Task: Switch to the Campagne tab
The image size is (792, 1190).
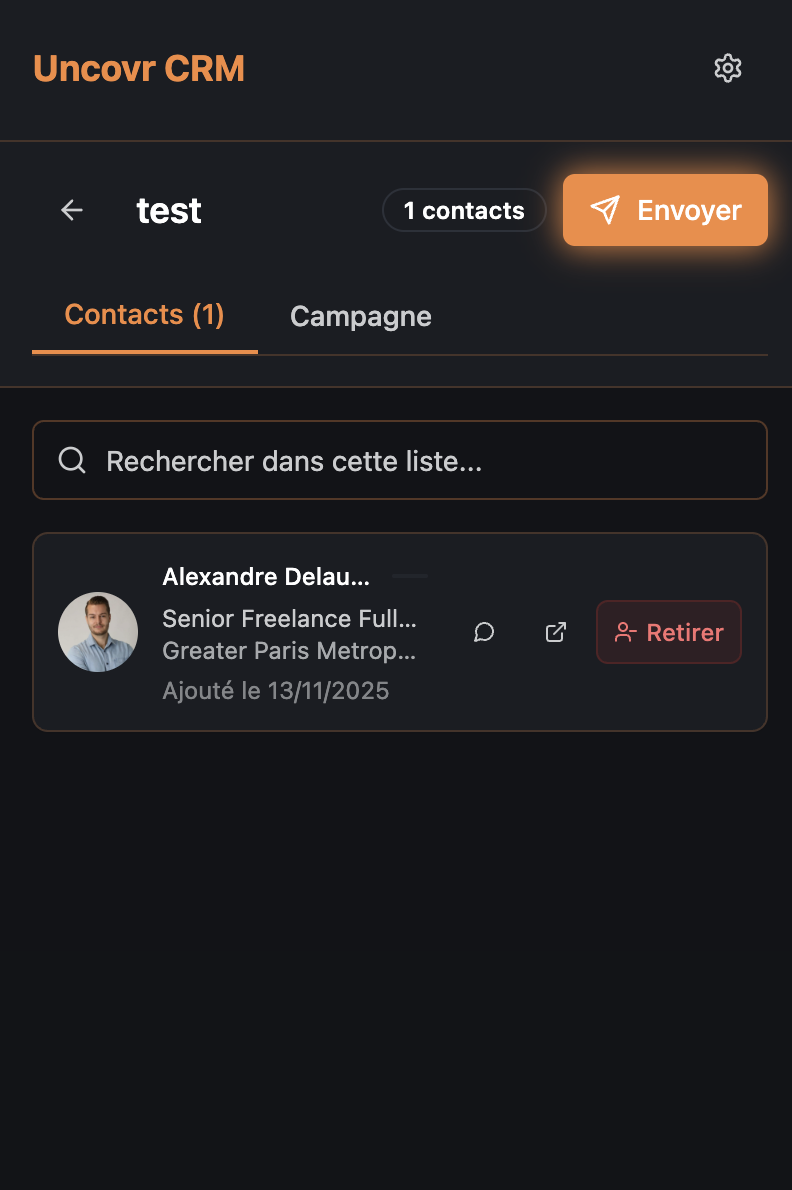Action: tap(361, 317)
